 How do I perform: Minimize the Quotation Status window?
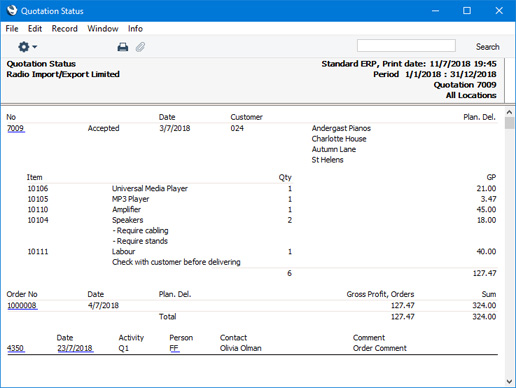coord(435,11)
